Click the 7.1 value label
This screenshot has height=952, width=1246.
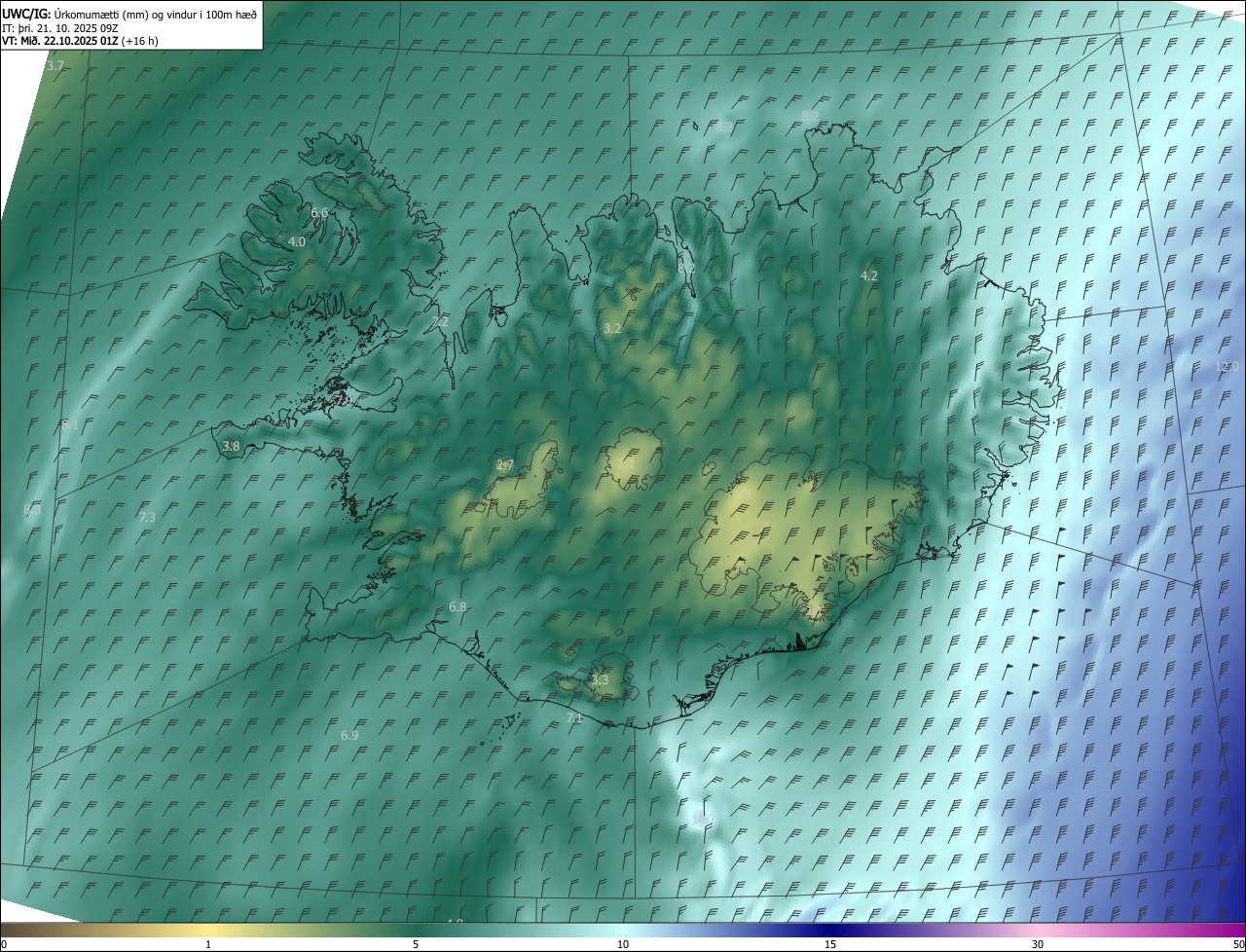574,718
